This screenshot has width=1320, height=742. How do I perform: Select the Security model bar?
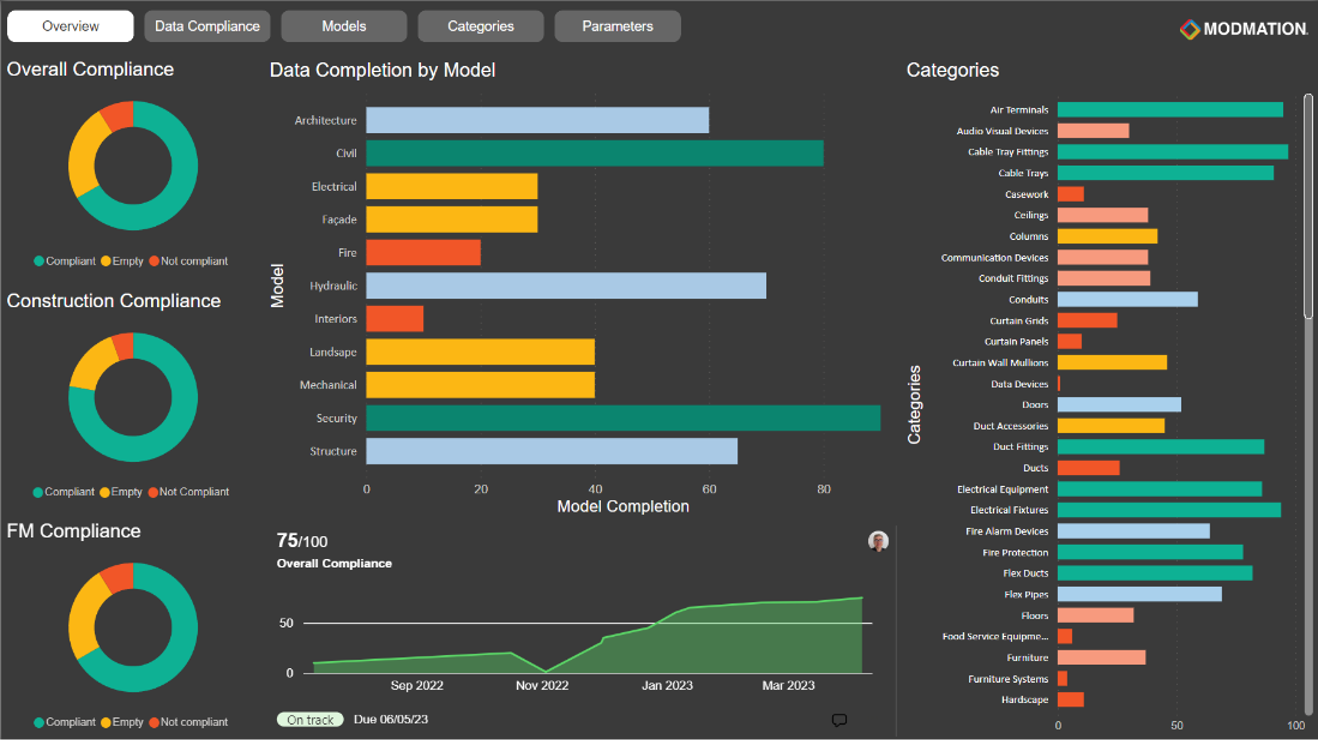(623, 418)
